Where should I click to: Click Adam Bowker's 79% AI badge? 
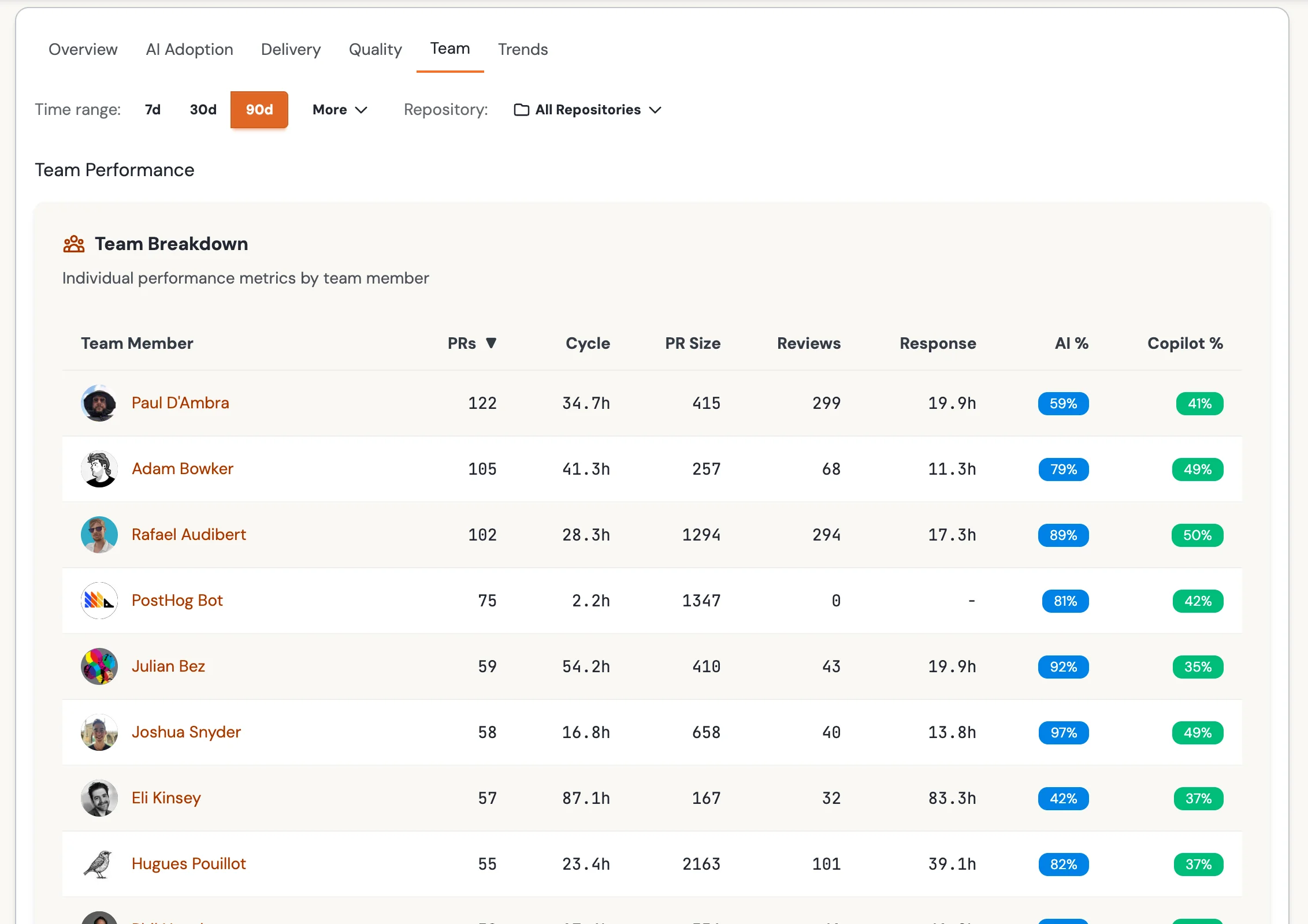pos(1064,470)
